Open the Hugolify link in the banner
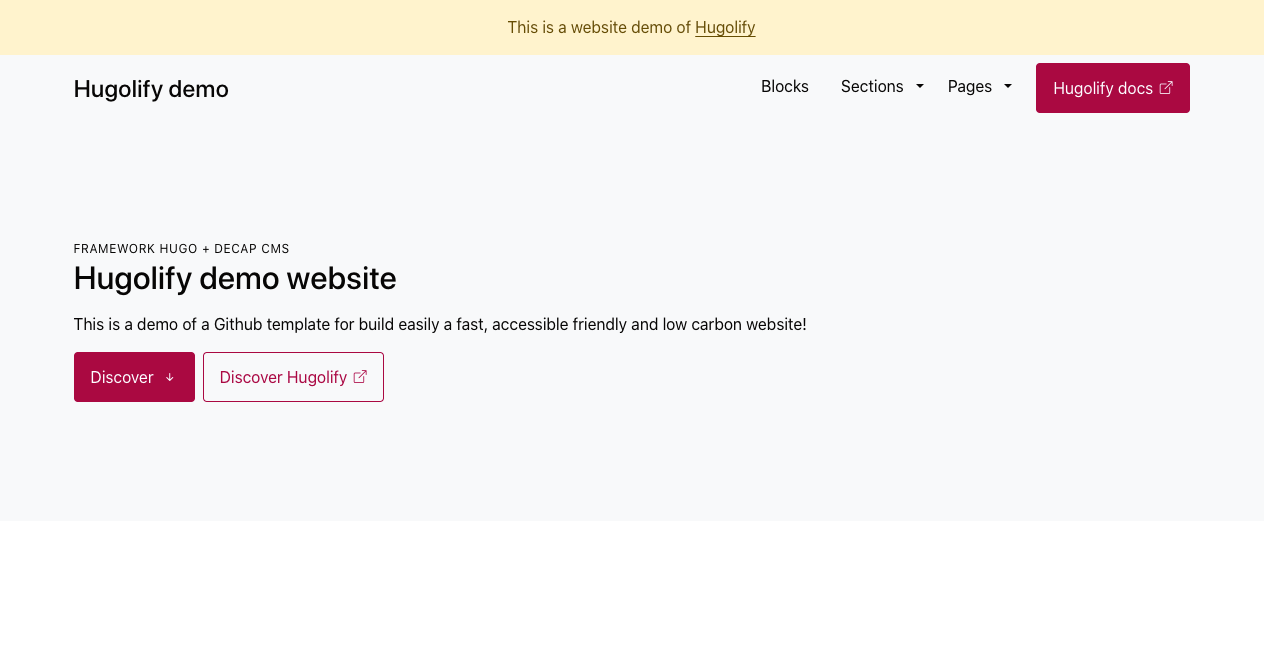 (725, 27)
